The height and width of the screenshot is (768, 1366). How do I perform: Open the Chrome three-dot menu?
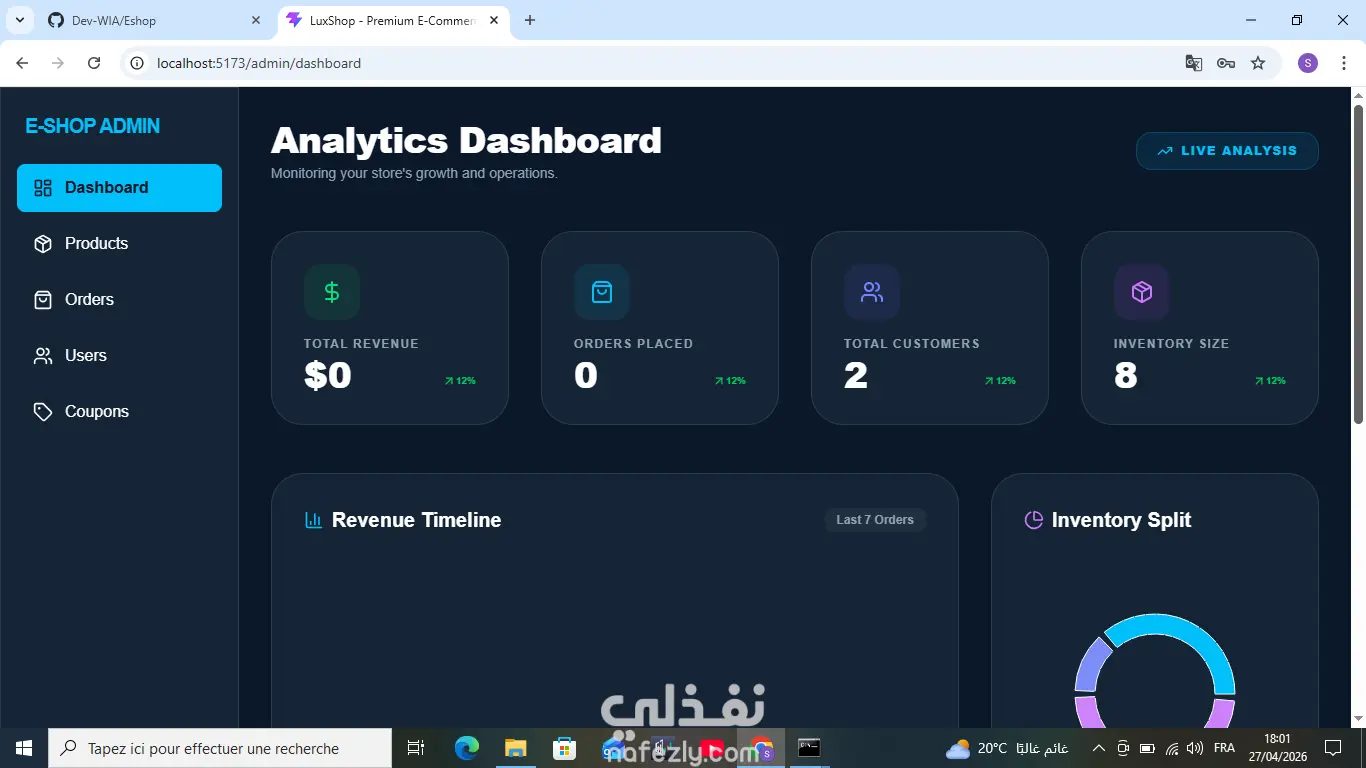1343,63
